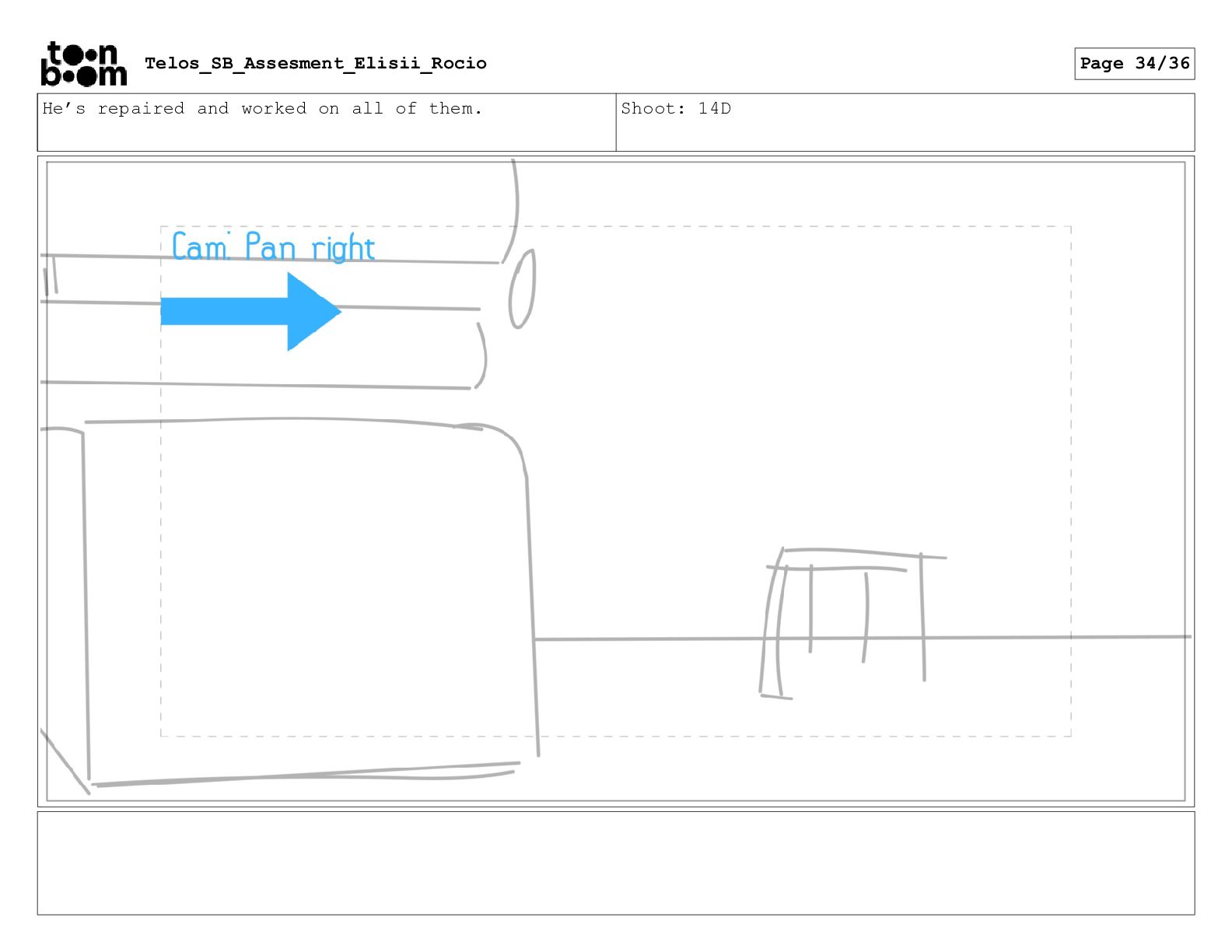Click the sketched stool drawing
Screen dimensions: 1232x952
point(852,623)
